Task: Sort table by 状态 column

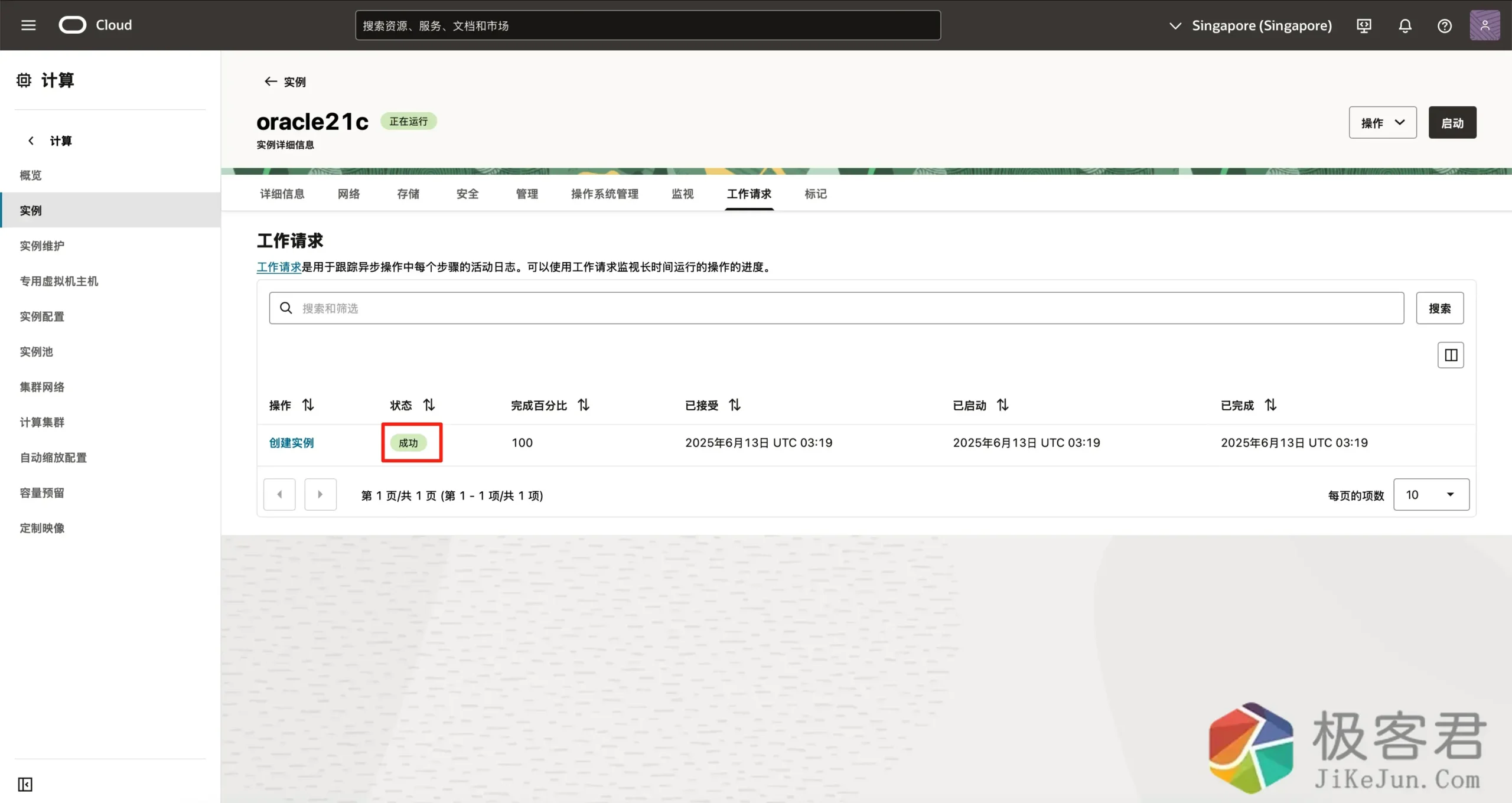Action: click(x=429, y=405)
